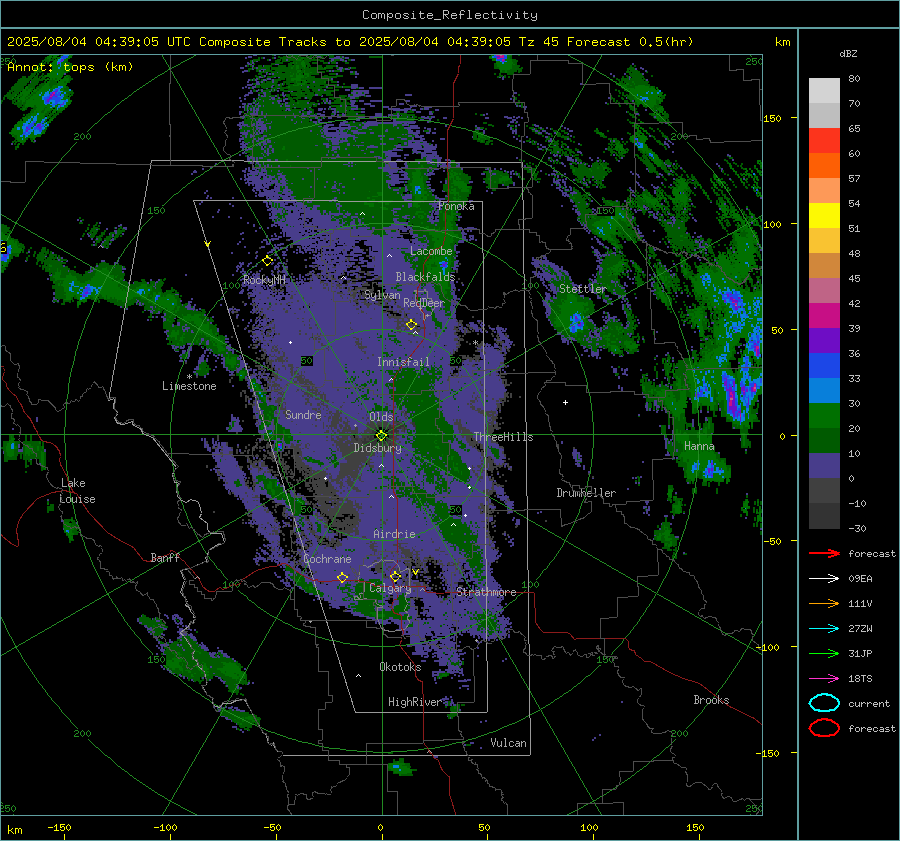
Task: Click the Innisfail city label
Action: point(403,362)
